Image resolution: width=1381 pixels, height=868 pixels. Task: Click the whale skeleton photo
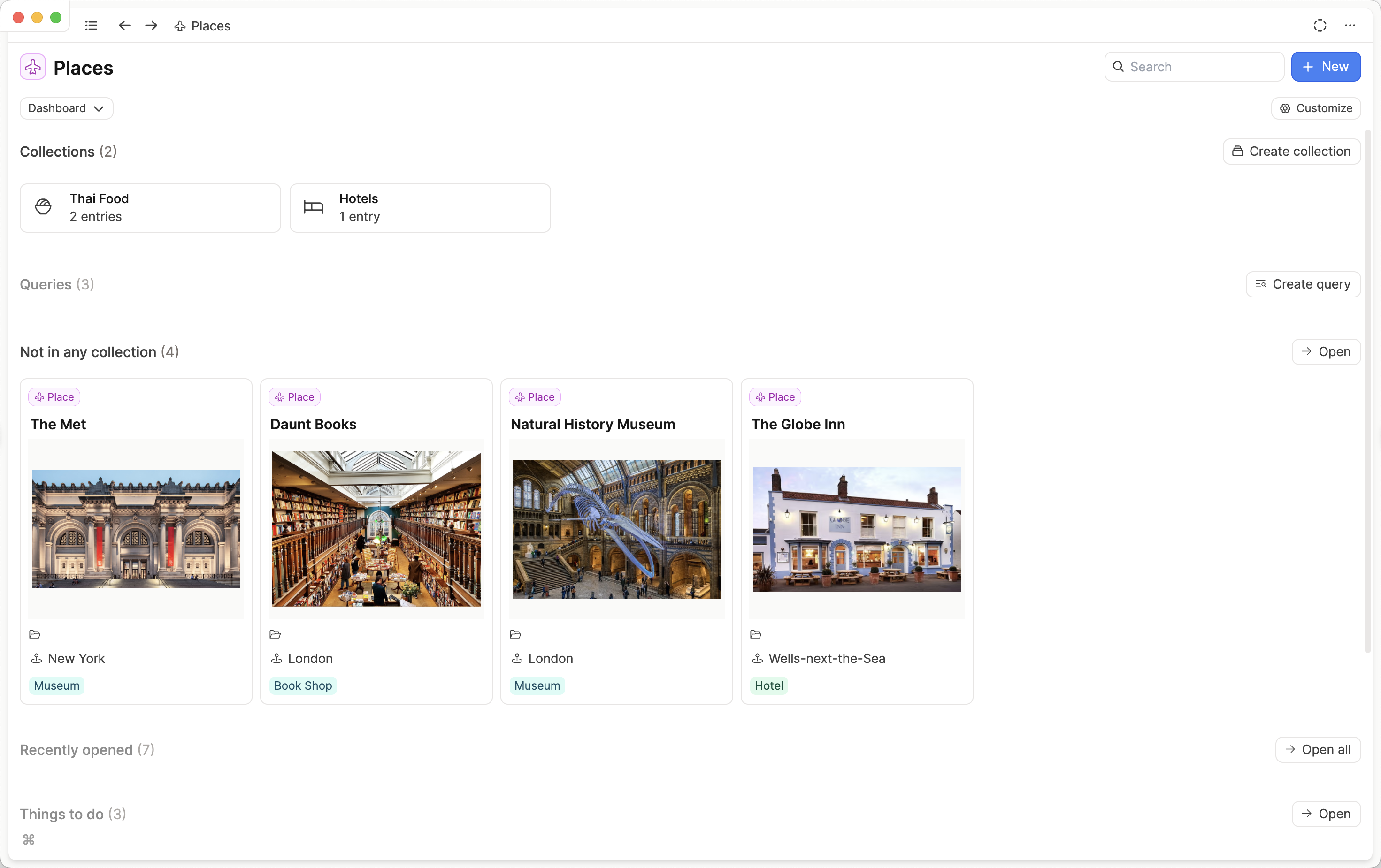pyautogui.click(x=616, y=529)
